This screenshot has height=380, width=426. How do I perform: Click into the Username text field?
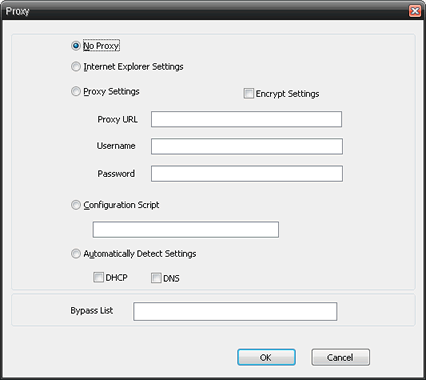tap(247, 146)
